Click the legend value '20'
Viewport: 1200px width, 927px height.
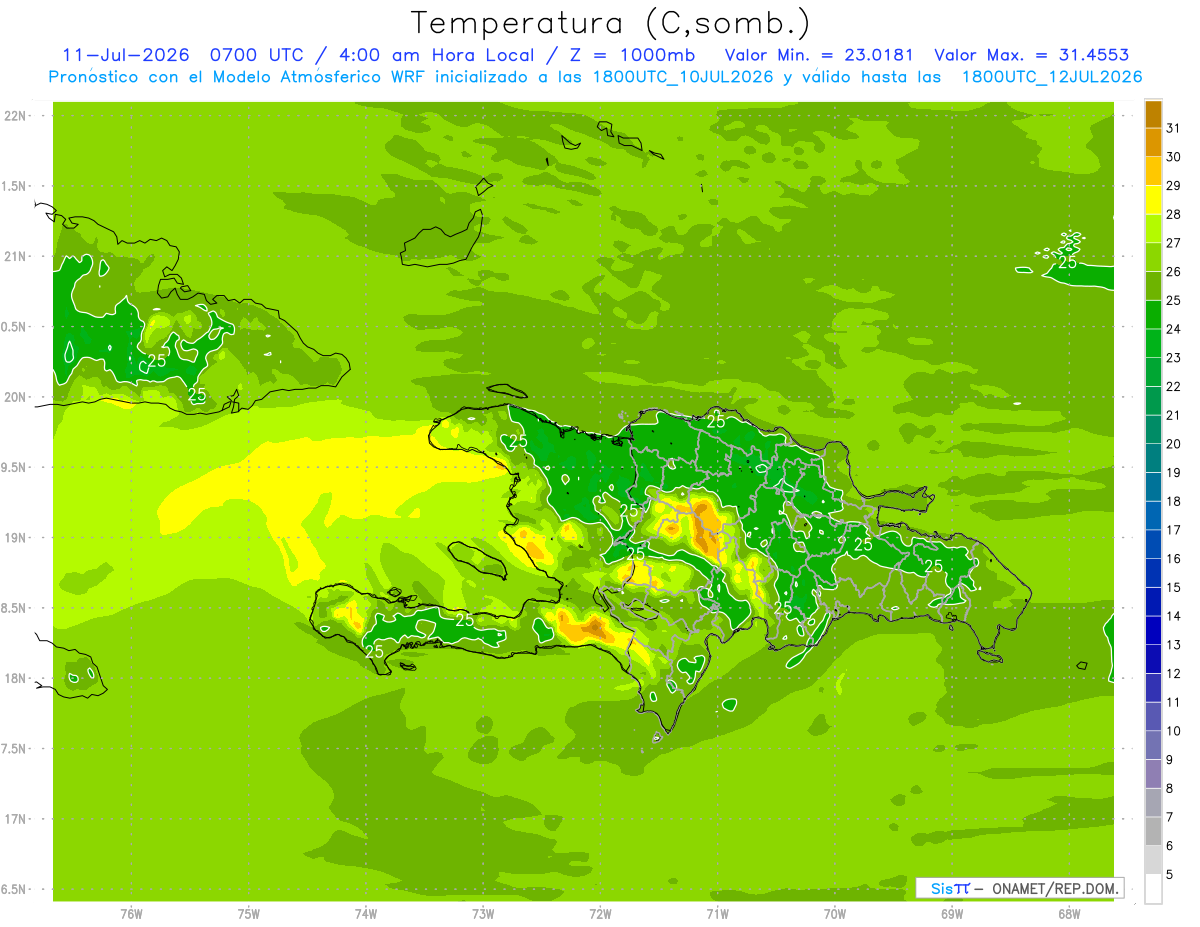pyautogui.click(x=1174, y=444)
